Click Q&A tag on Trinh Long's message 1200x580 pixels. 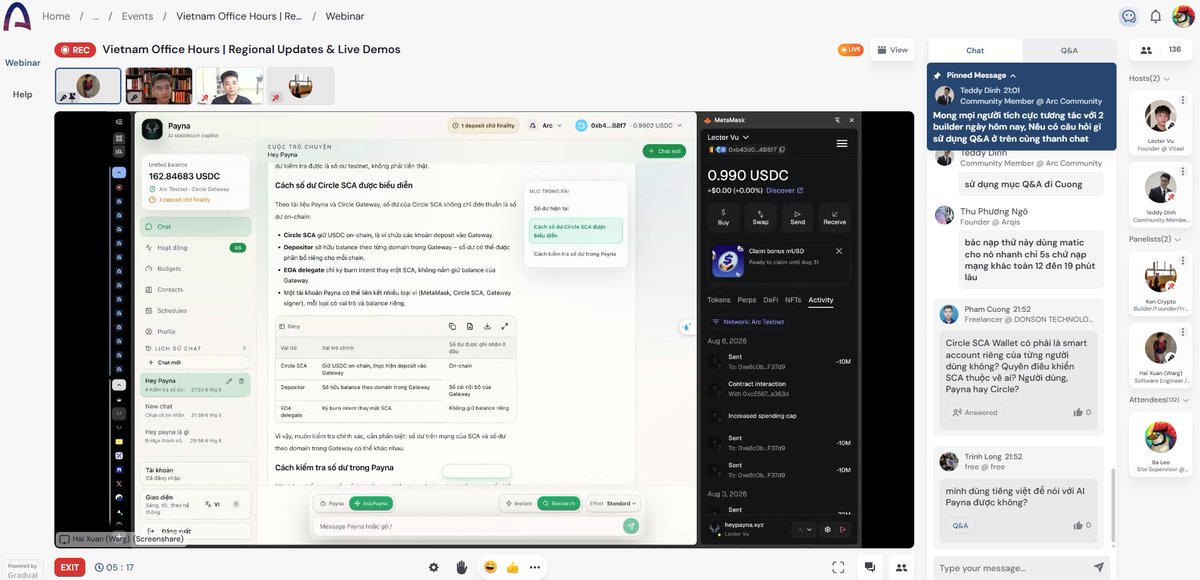click(x=959, y=525)
